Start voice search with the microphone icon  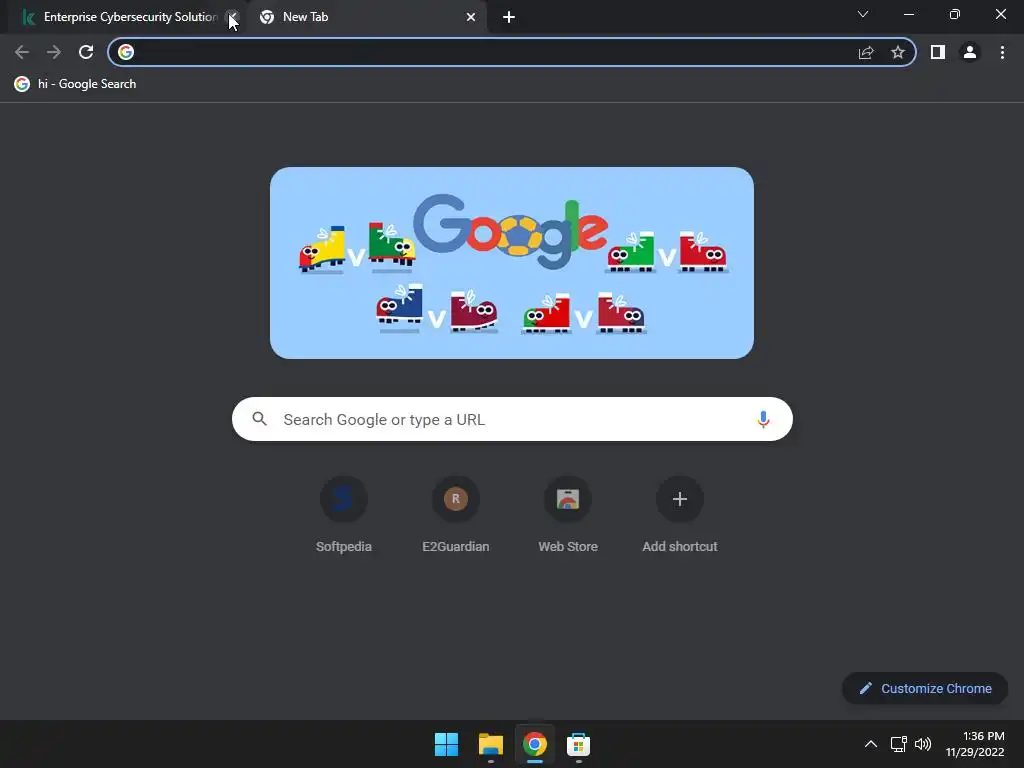(x=763, y=419)
